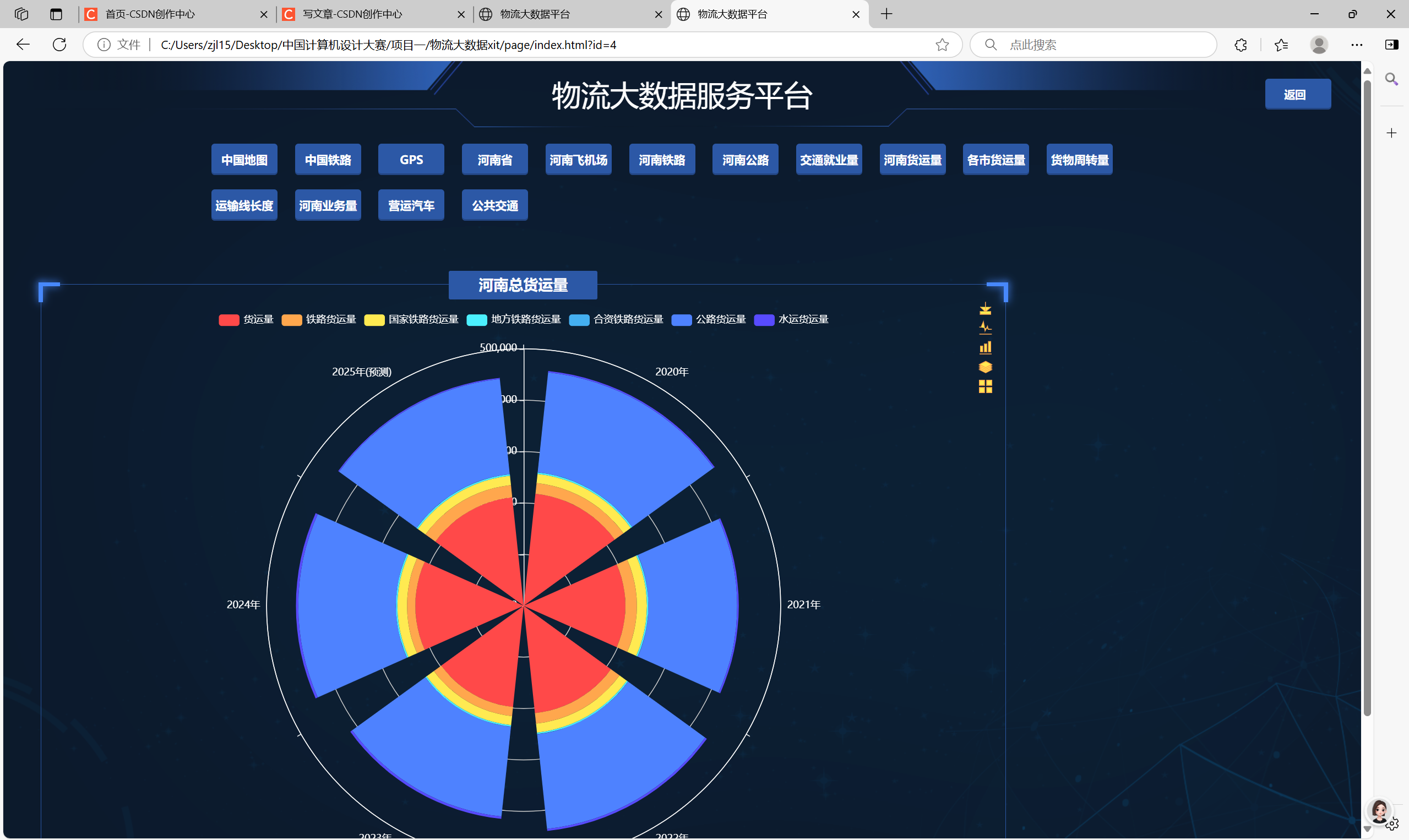Image resolution: width=1409 pixels, height=840 pixels.
Task: Click the 返回 button
Action: coord(1297,95)
